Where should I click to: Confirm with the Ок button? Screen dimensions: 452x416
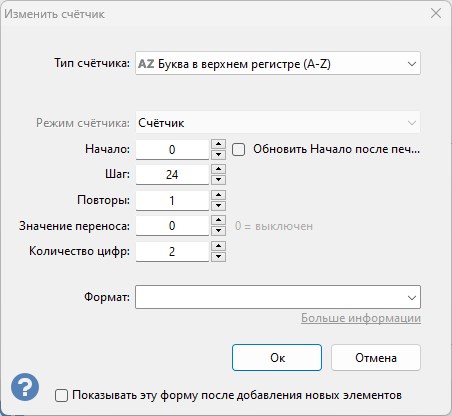(x=277, y=358)
